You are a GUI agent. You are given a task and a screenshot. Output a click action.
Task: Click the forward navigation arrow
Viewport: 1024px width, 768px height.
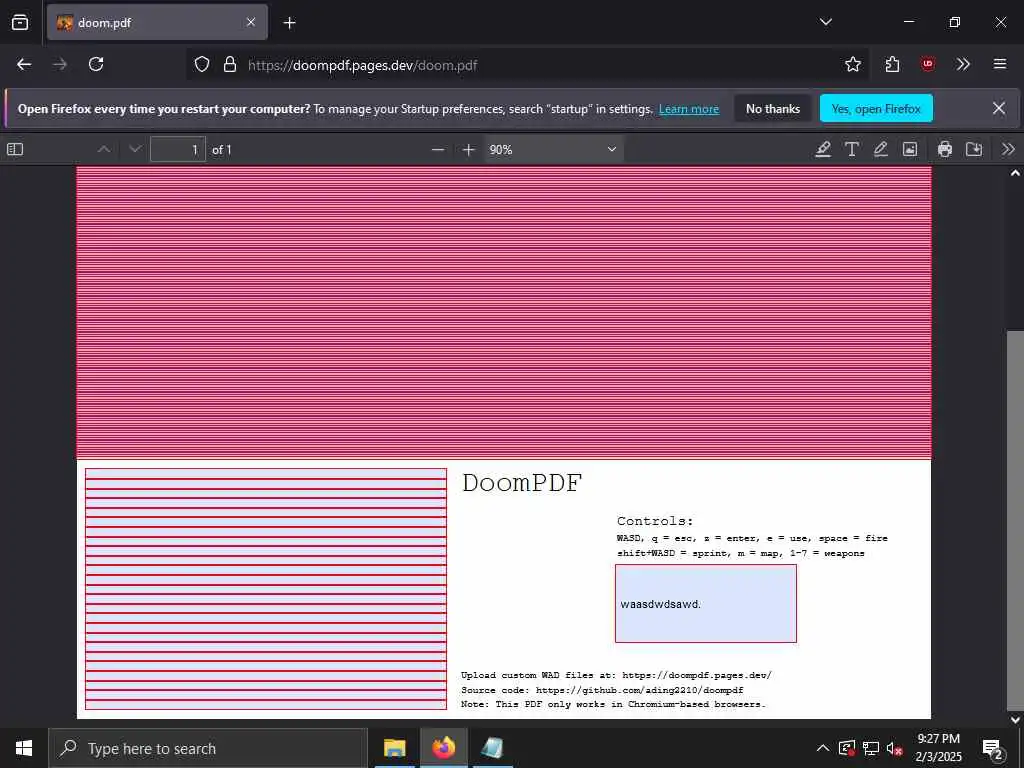[60, 64]
